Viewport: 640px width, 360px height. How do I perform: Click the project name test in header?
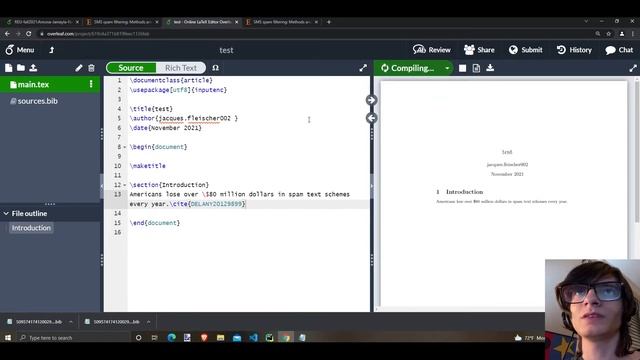pyautogui.click(x=226, y=50)
